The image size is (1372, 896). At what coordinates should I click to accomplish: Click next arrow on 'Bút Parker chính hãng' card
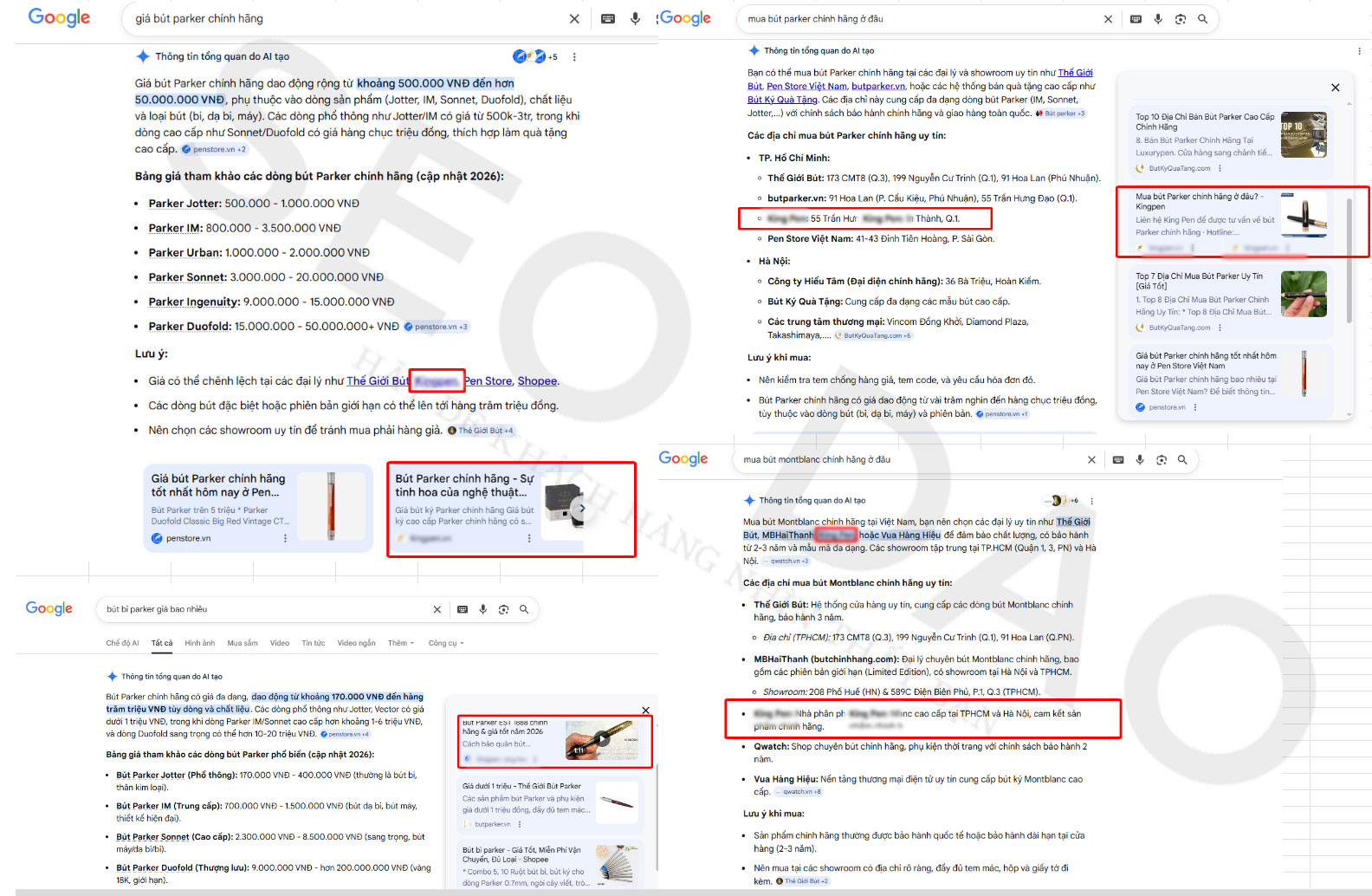click(x=582, y=509)
